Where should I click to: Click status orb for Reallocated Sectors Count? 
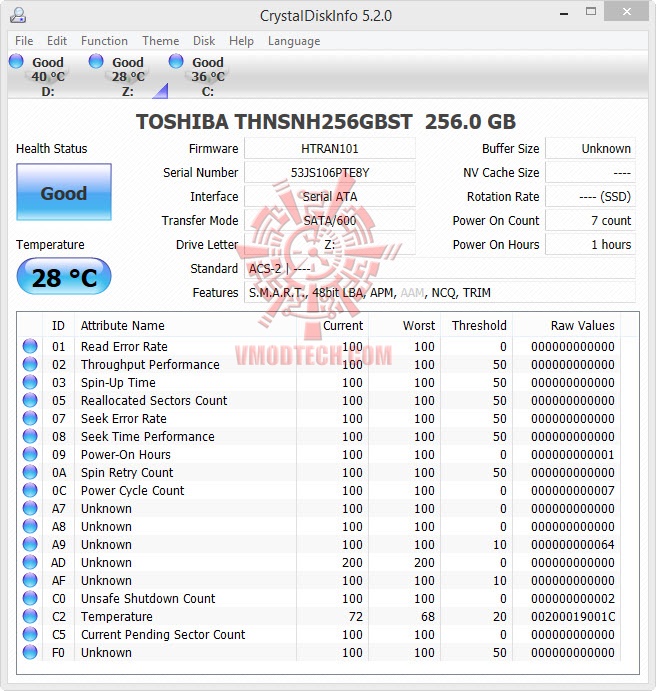tap(30, 400)
